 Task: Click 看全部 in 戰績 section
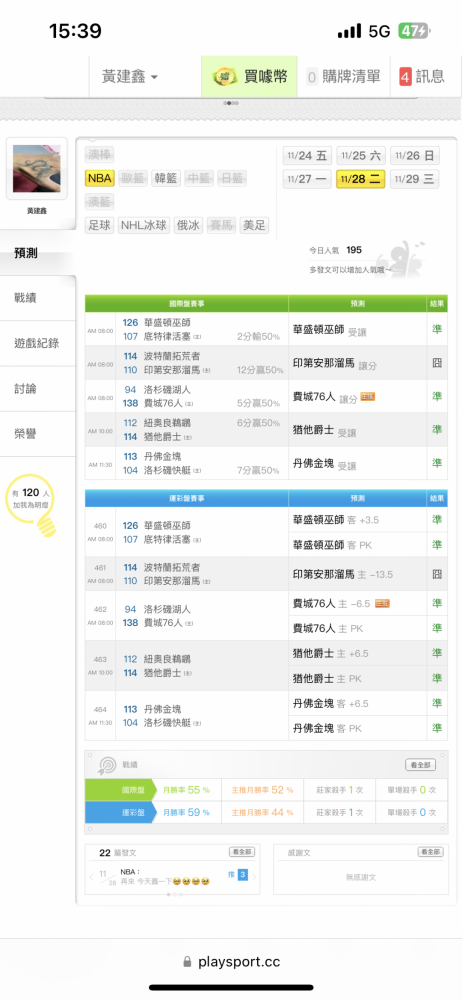click(x=421, y=765)
